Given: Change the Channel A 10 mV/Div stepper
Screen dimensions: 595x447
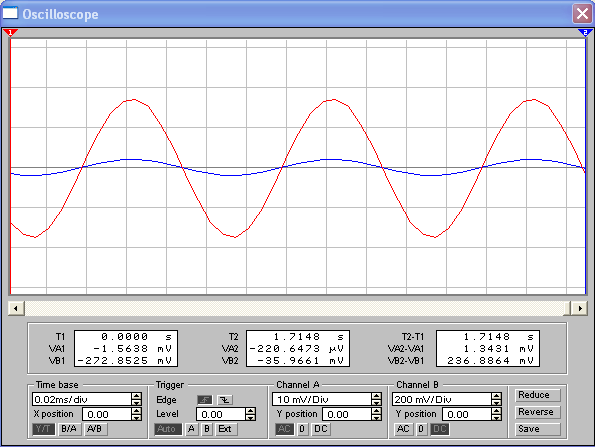Looking at the screenshot, I should tap(376, 399).
